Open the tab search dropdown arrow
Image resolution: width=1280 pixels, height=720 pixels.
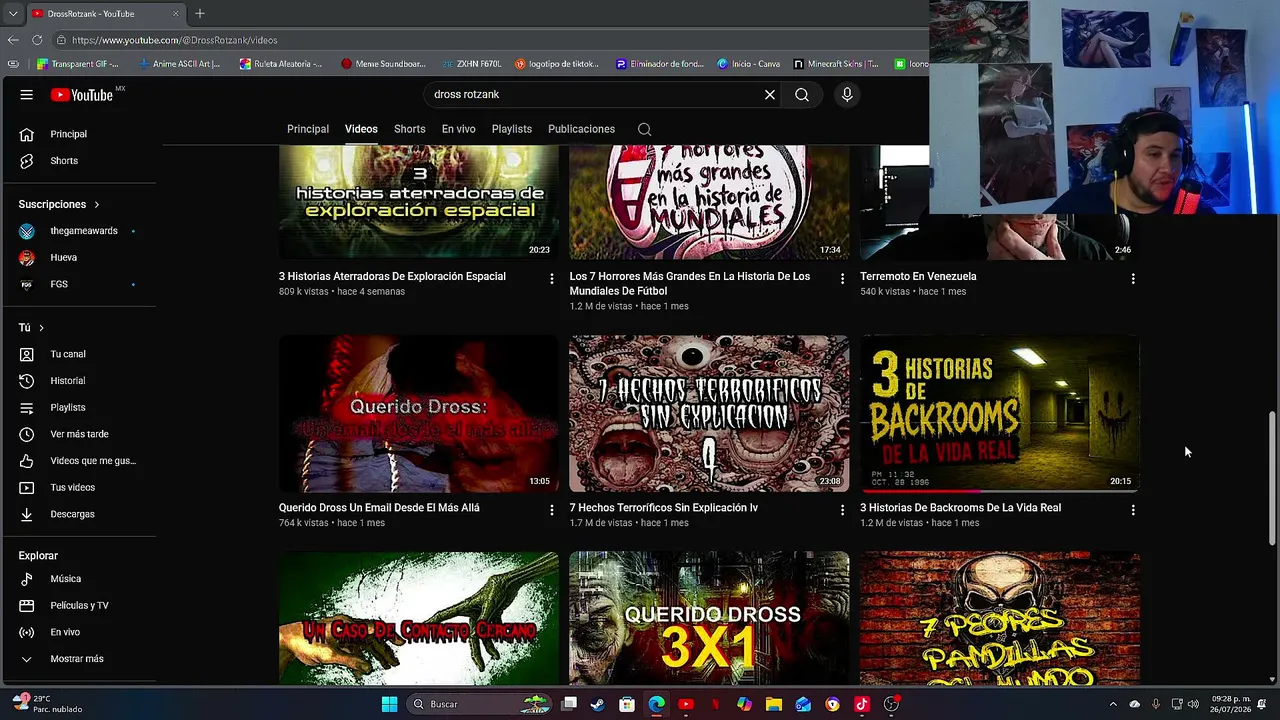[x=12, y=14]
